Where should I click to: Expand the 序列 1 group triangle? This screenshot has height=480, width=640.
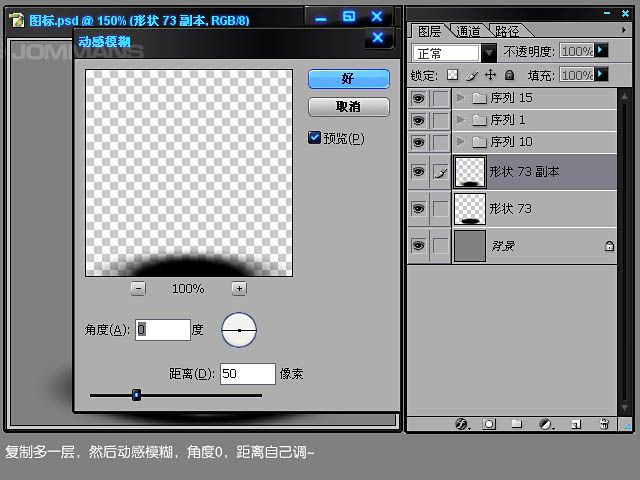pyautogui.click(x=461, y=120)
